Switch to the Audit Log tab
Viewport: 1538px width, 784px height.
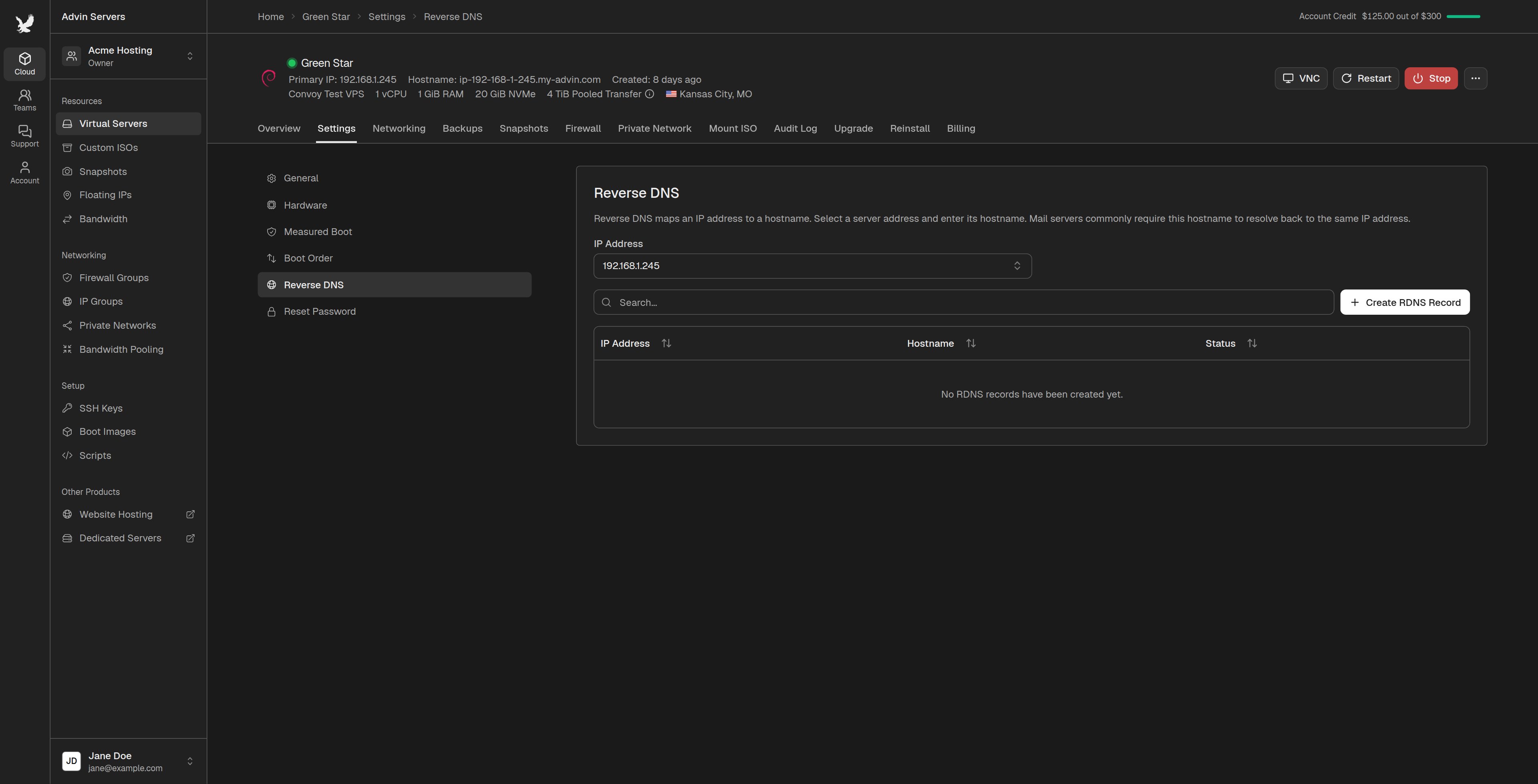pos(795,129)
